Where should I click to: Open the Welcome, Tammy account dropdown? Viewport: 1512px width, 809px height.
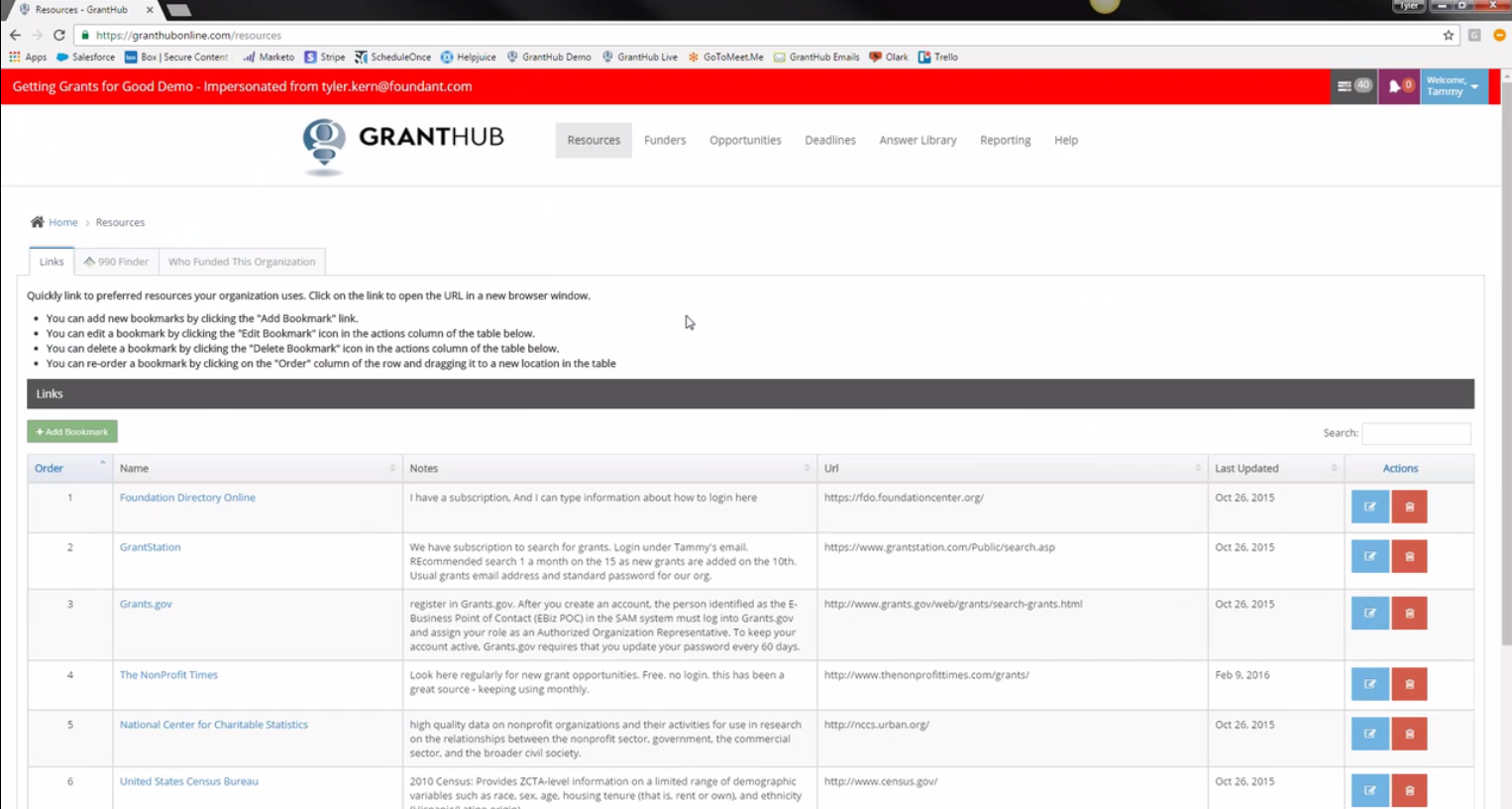1452,86
